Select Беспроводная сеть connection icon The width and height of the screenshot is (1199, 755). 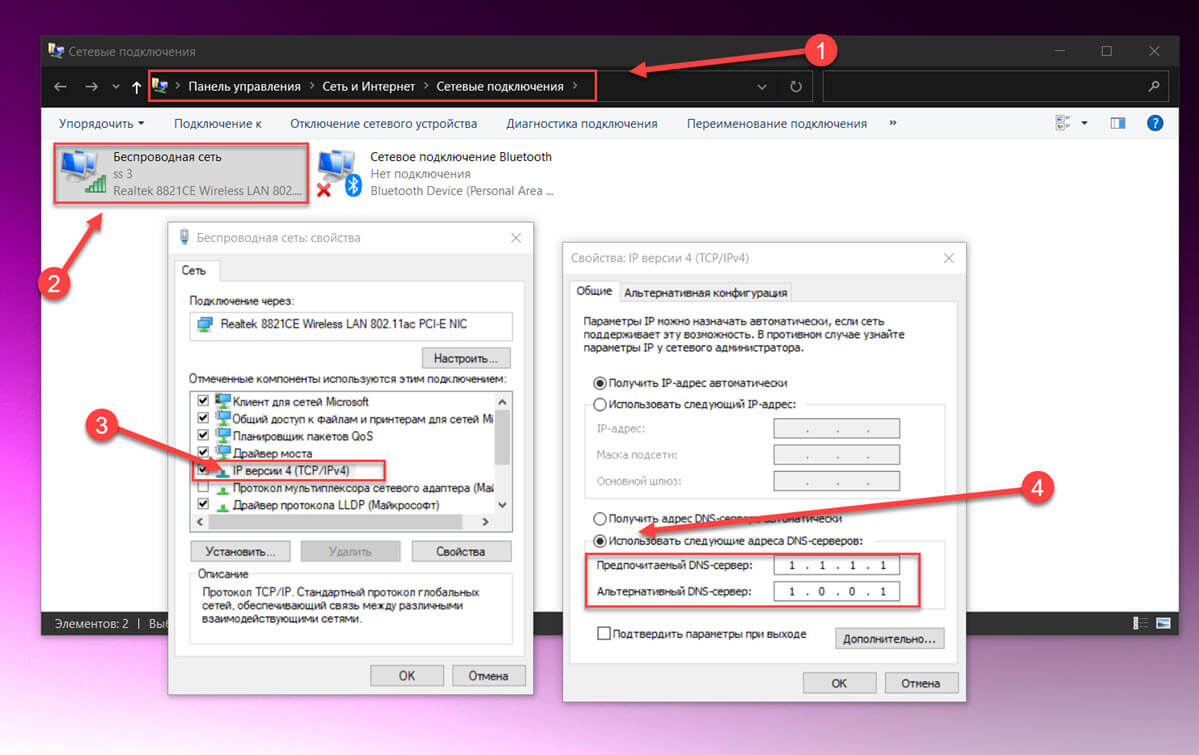pos(83,171)
